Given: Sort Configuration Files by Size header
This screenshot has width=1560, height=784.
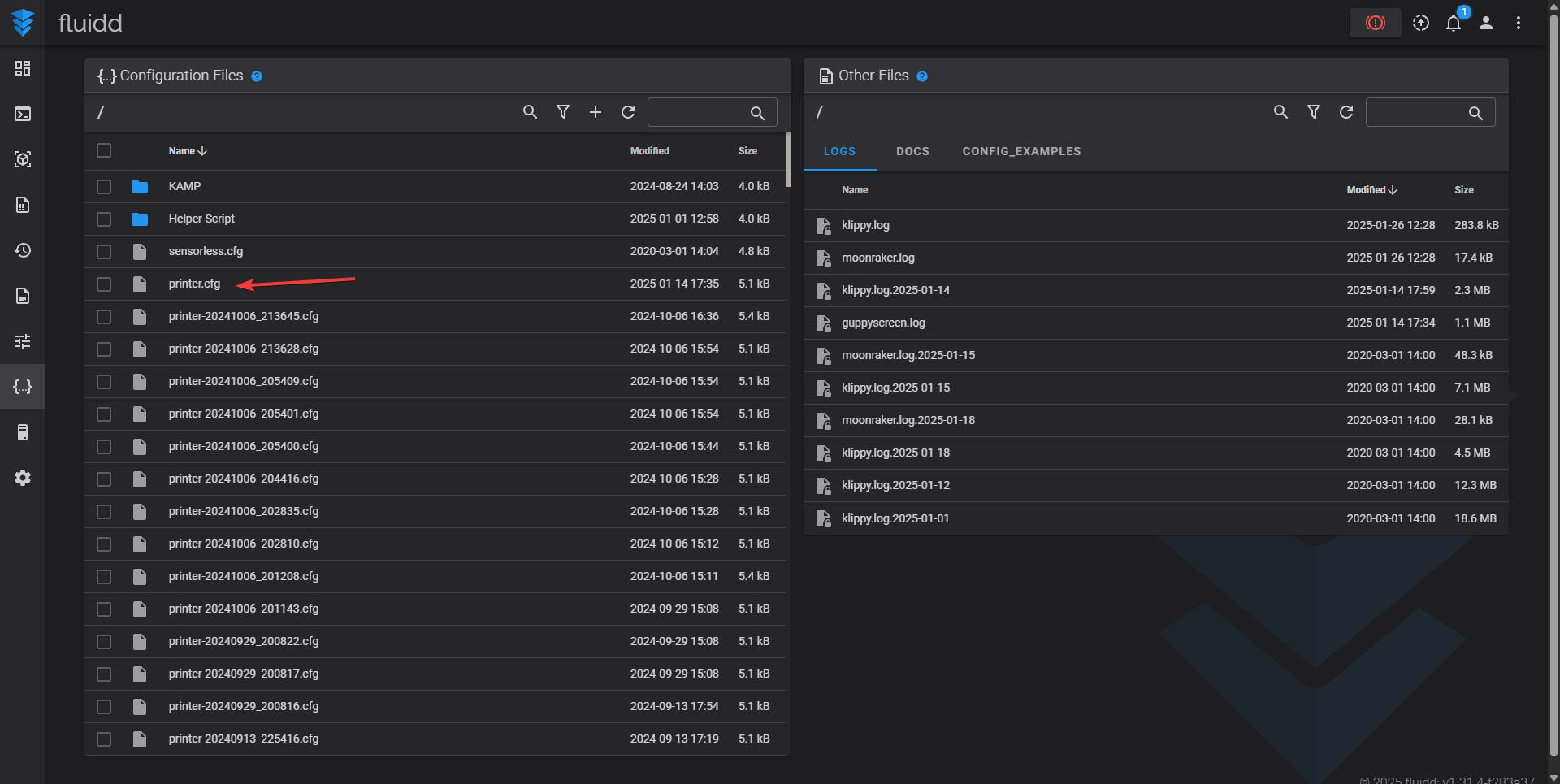Looking at the screenshot, I should pos(747,151).
